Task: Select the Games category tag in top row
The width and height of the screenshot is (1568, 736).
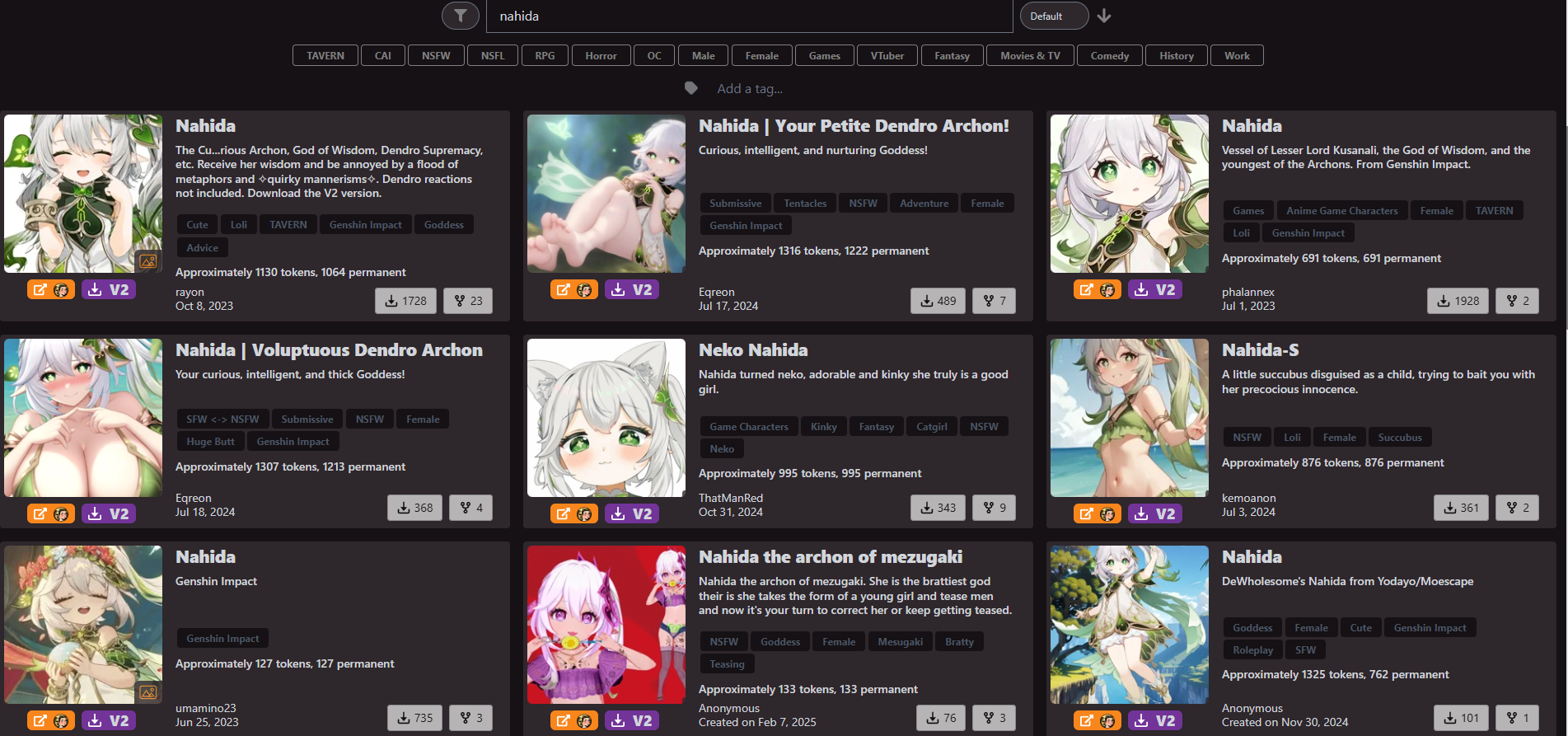Action: [825, 55]
